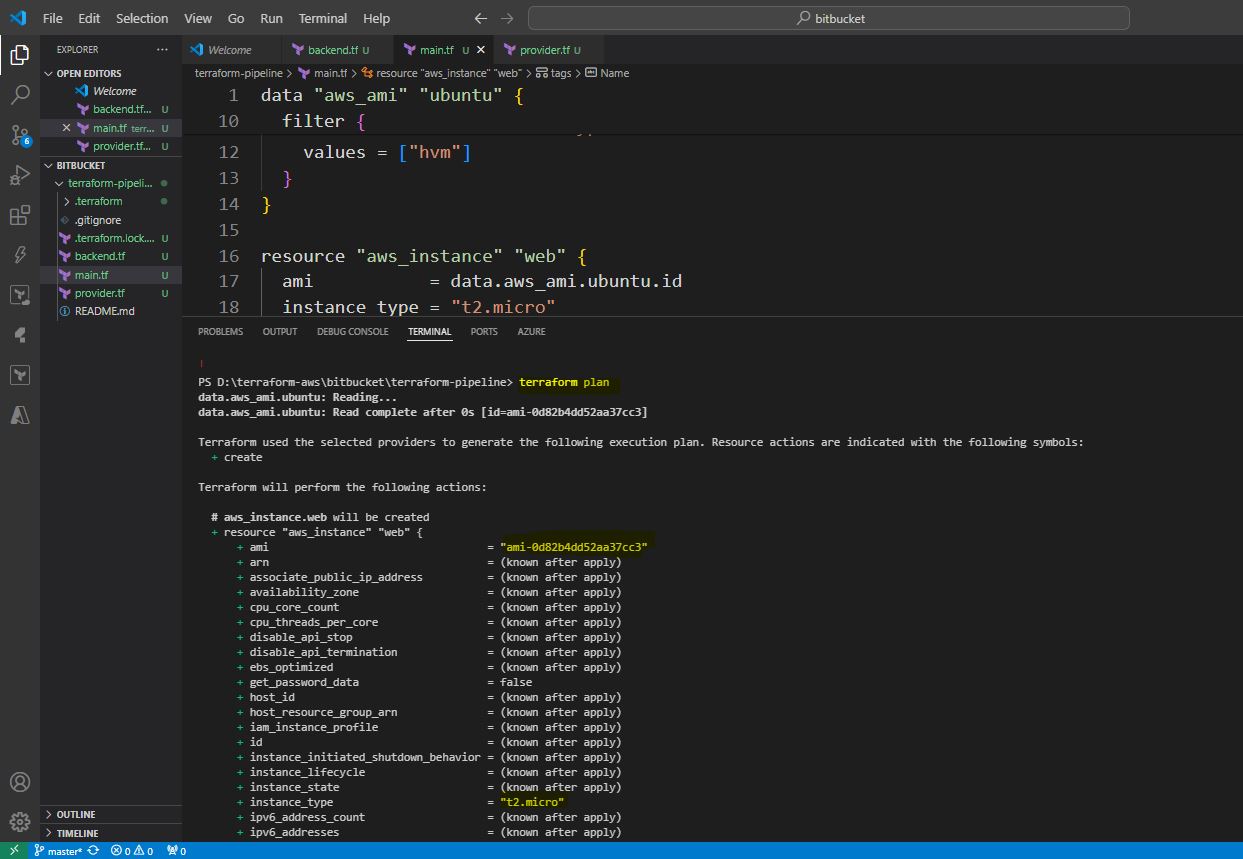Image resolution: width=1243 pixels, height=859 pixels.
Task: Close the main.tf editor tab
Action: (x=481, y=49)
